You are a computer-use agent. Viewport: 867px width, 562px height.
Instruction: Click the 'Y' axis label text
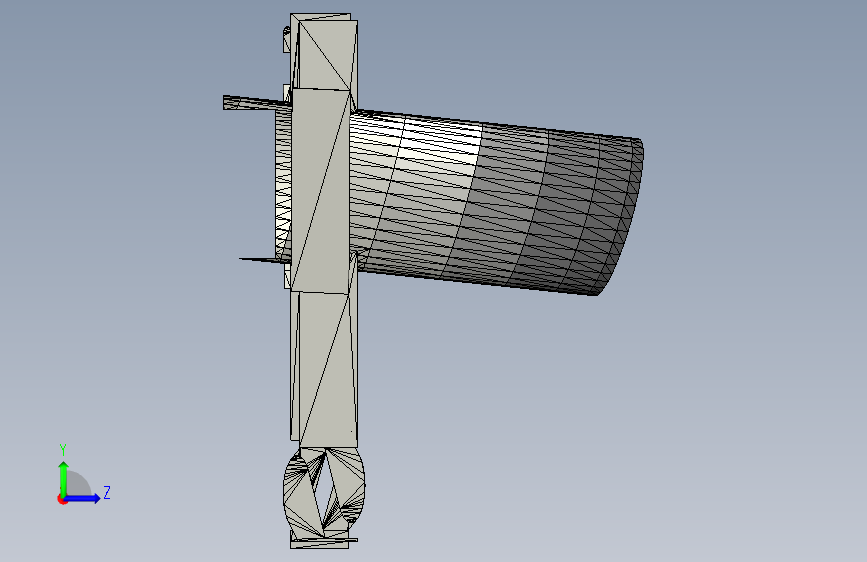click(x=63, y=450)
